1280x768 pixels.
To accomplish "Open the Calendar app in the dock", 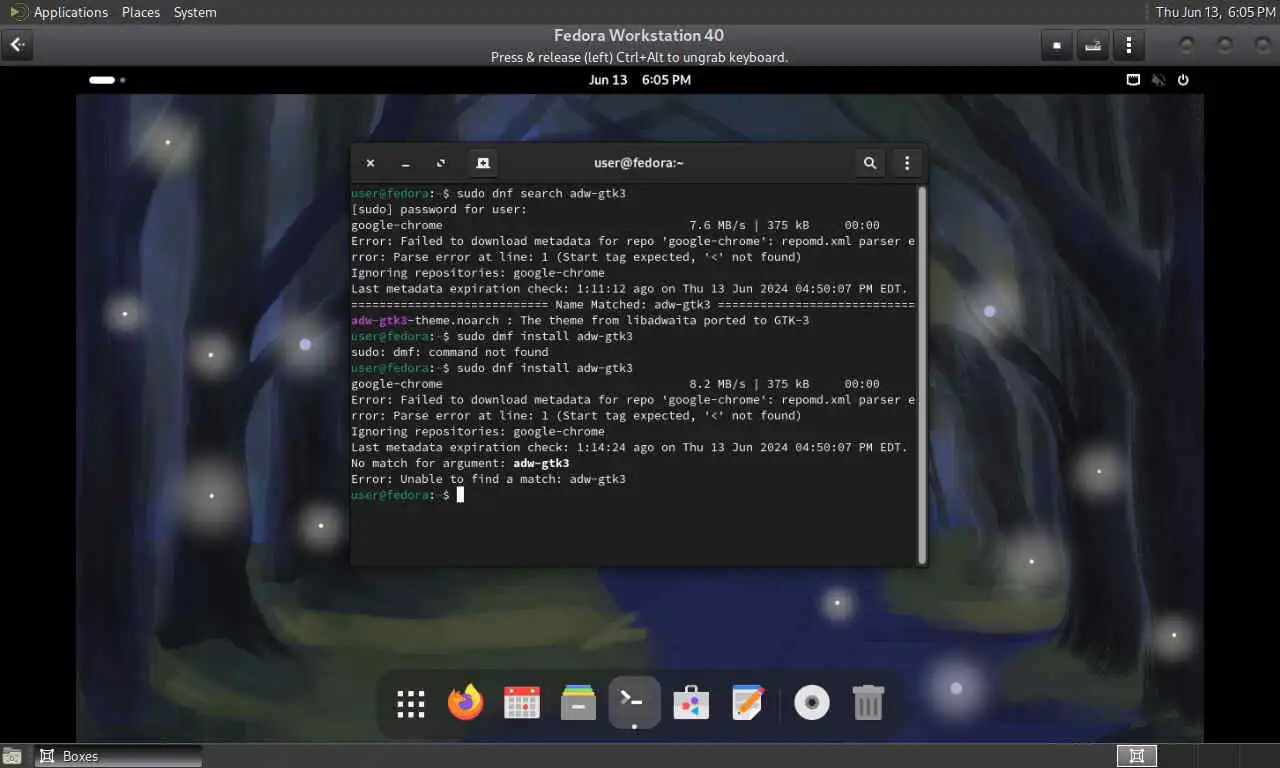I will click(522, 703).
